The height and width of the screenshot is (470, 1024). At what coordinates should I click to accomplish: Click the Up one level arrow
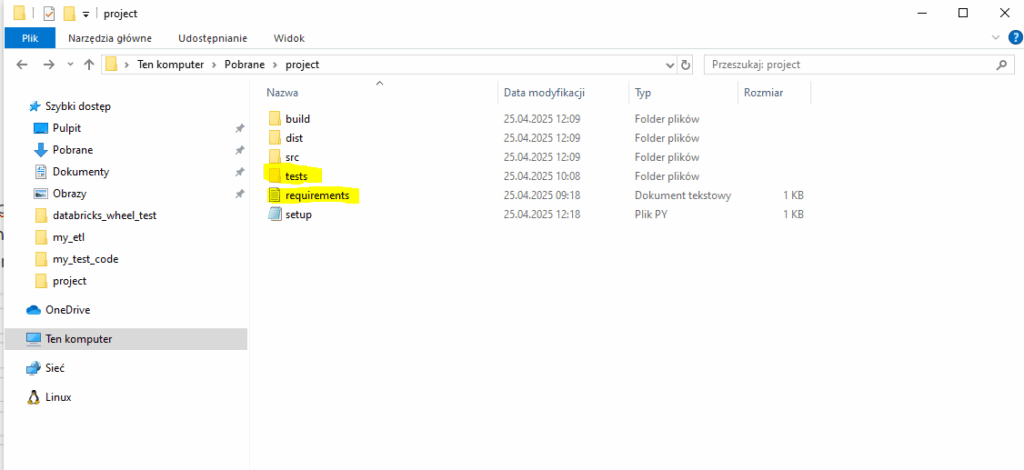tap(89, 65)
